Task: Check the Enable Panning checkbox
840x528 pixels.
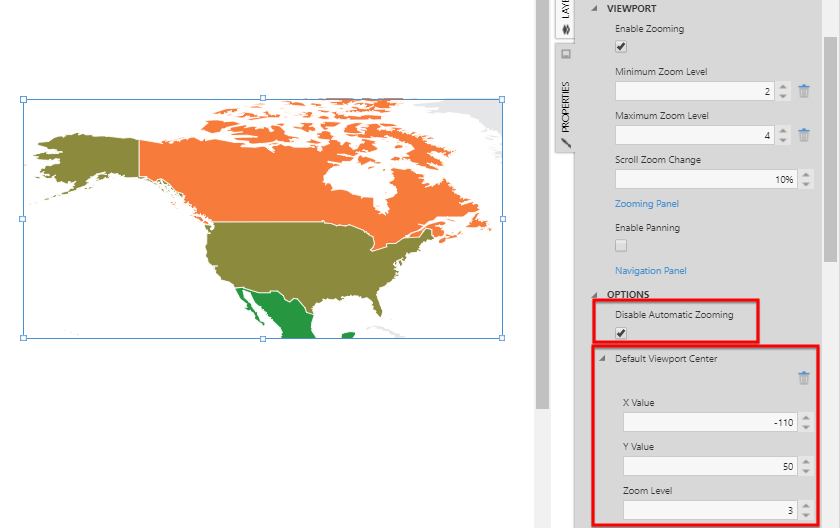Action: pos(621,245)
